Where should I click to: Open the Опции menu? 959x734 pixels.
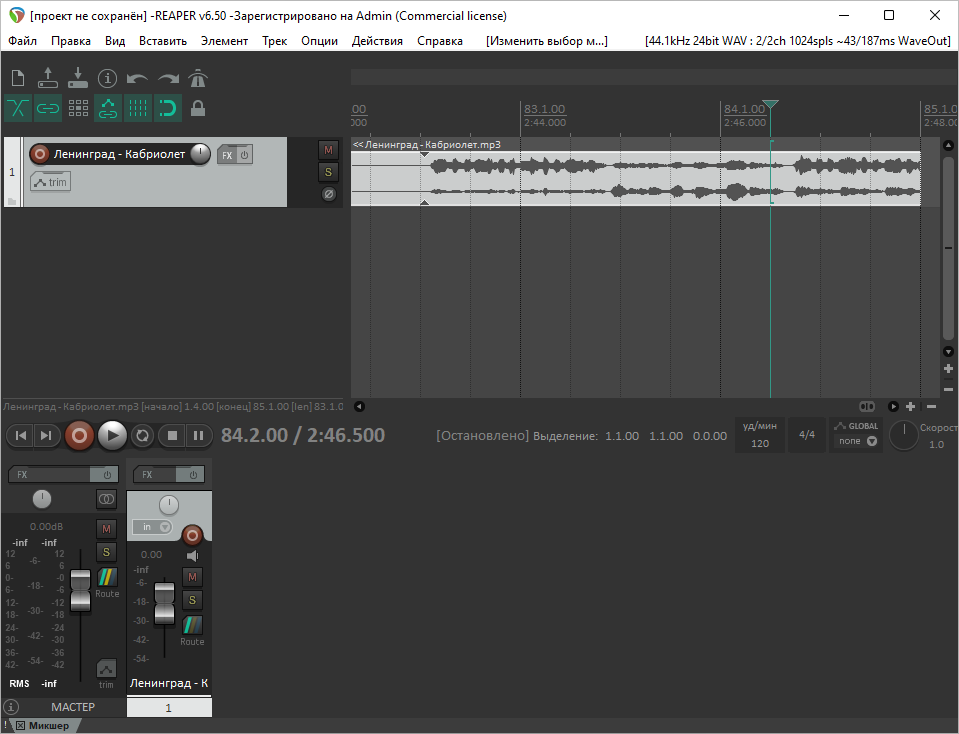(x=319, y=41)
